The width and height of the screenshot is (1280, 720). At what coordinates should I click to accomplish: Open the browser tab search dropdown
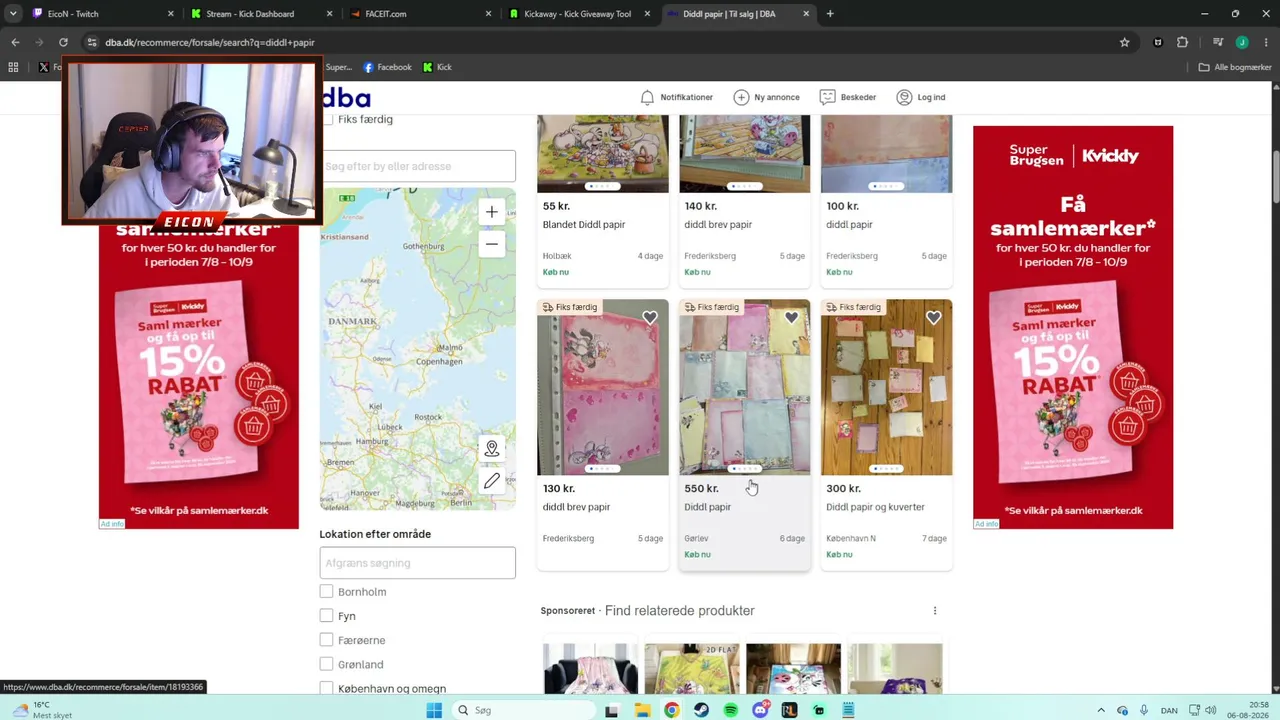click(12, 14)
